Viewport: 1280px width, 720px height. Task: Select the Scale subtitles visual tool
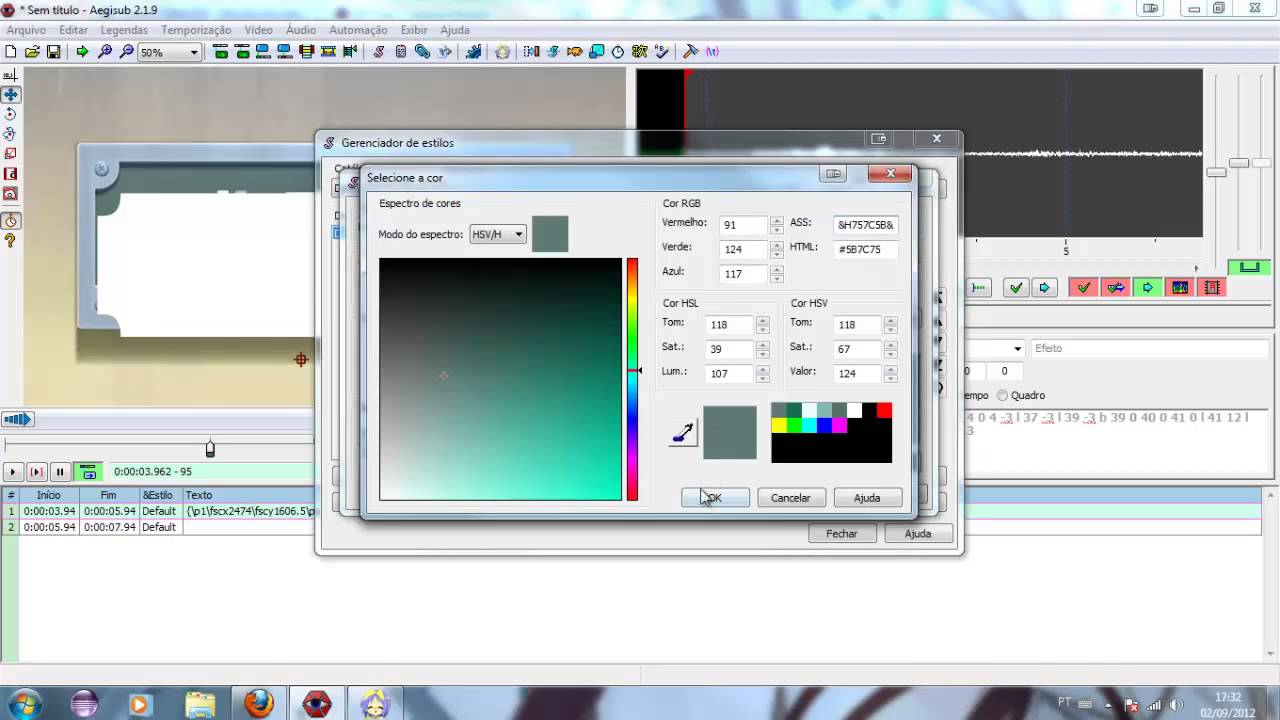[x=10, y=154]
